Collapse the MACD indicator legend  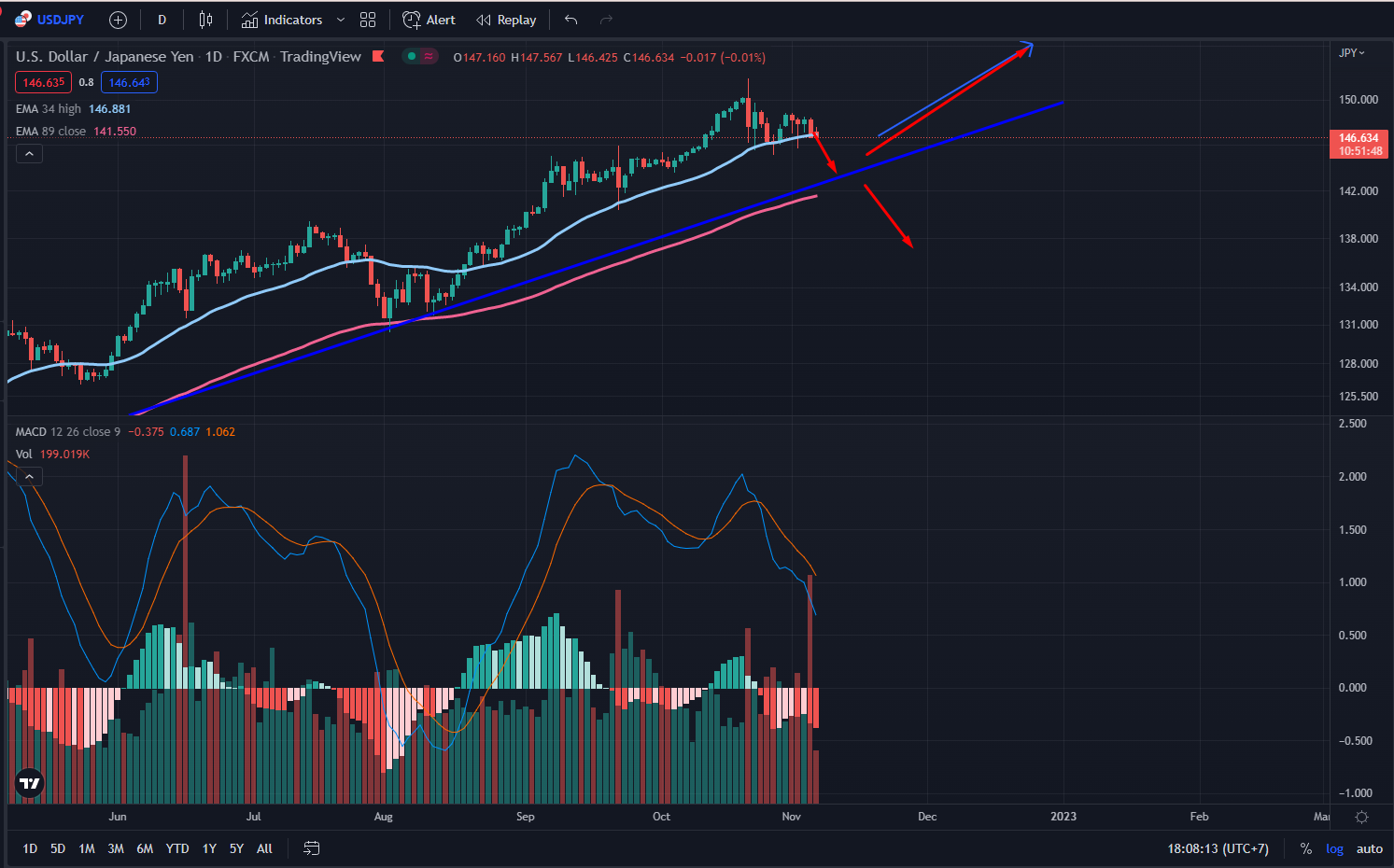coord(29,477)
